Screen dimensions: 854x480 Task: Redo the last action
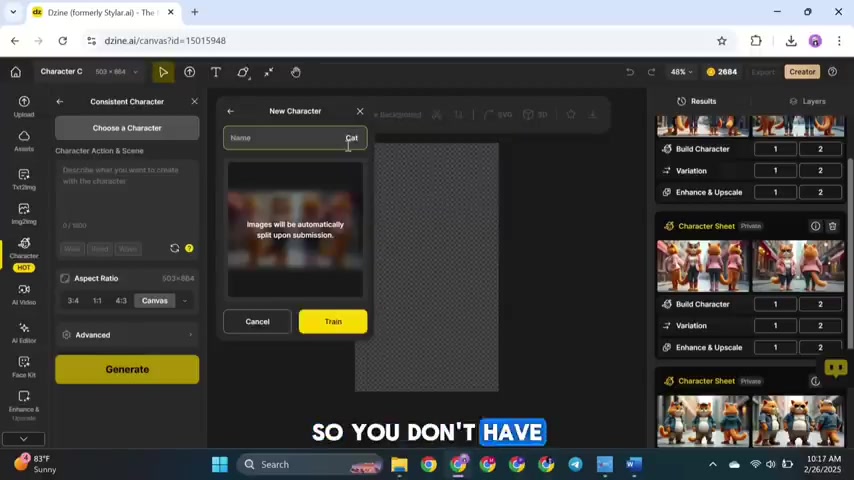point(651,72)
